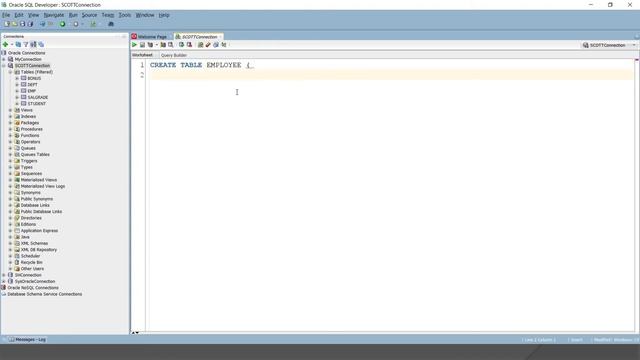Screen dimensions: 640x360
Task: Open the File menu
Action: tap(6, 15)
